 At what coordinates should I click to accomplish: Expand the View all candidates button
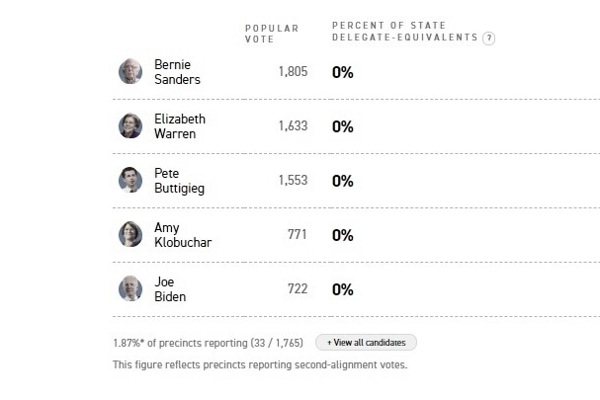click(x=366, y=343)
